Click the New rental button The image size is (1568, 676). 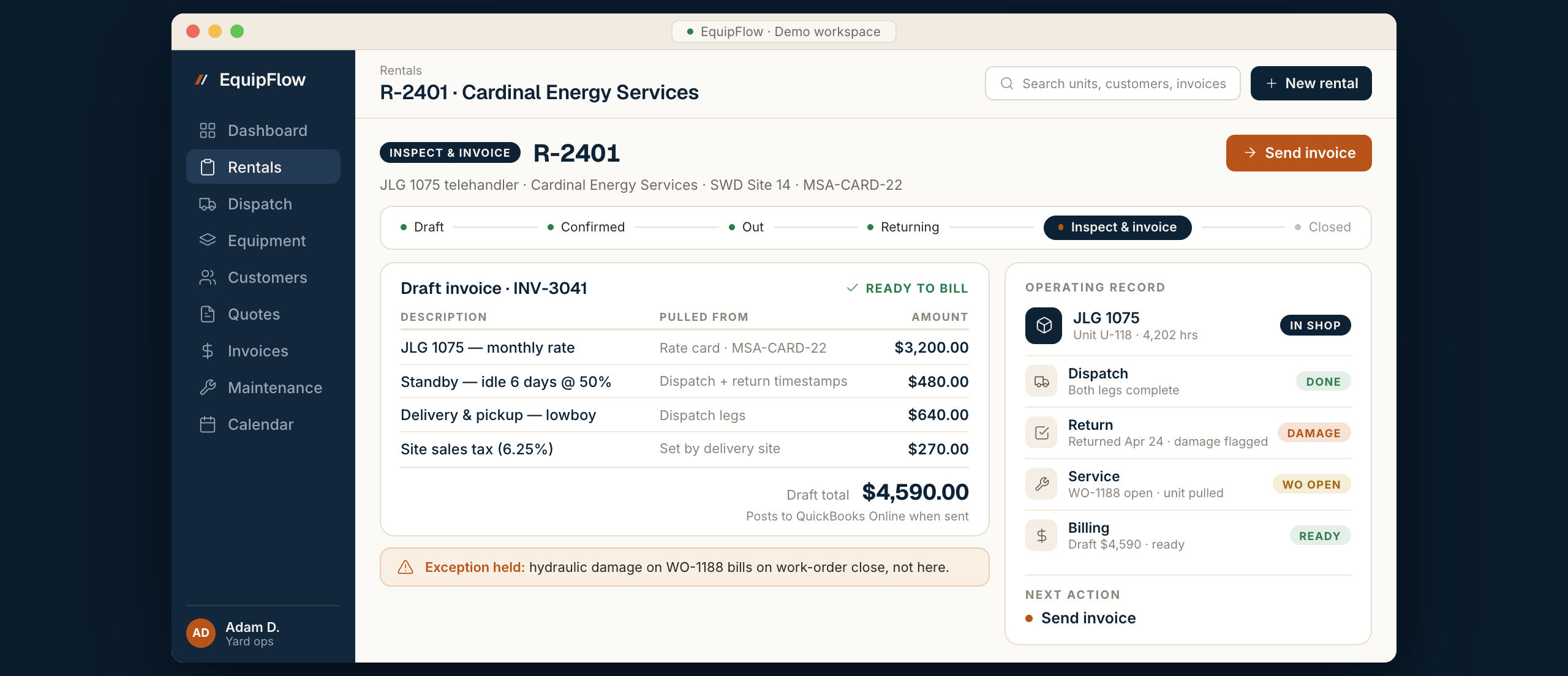coord(1311,83)
